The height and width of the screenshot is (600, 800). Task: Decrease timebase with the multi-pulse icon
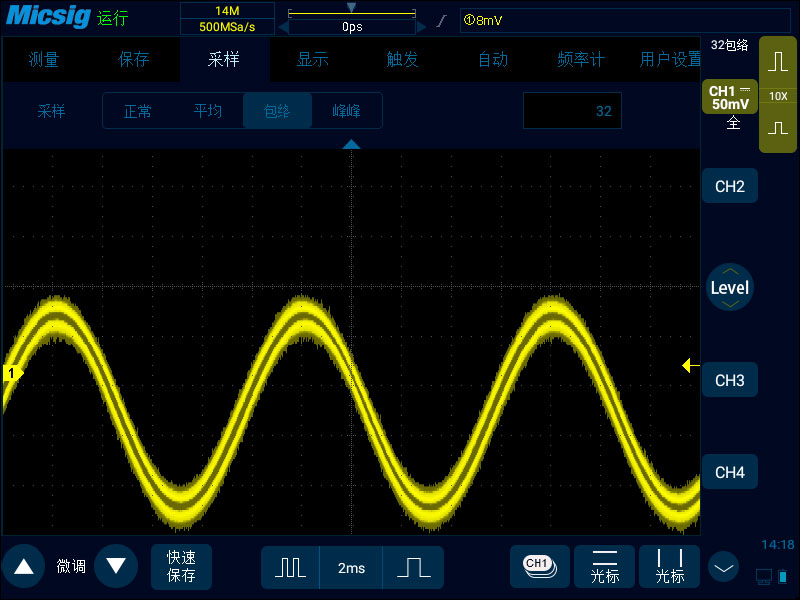click(x=290, y=567)
